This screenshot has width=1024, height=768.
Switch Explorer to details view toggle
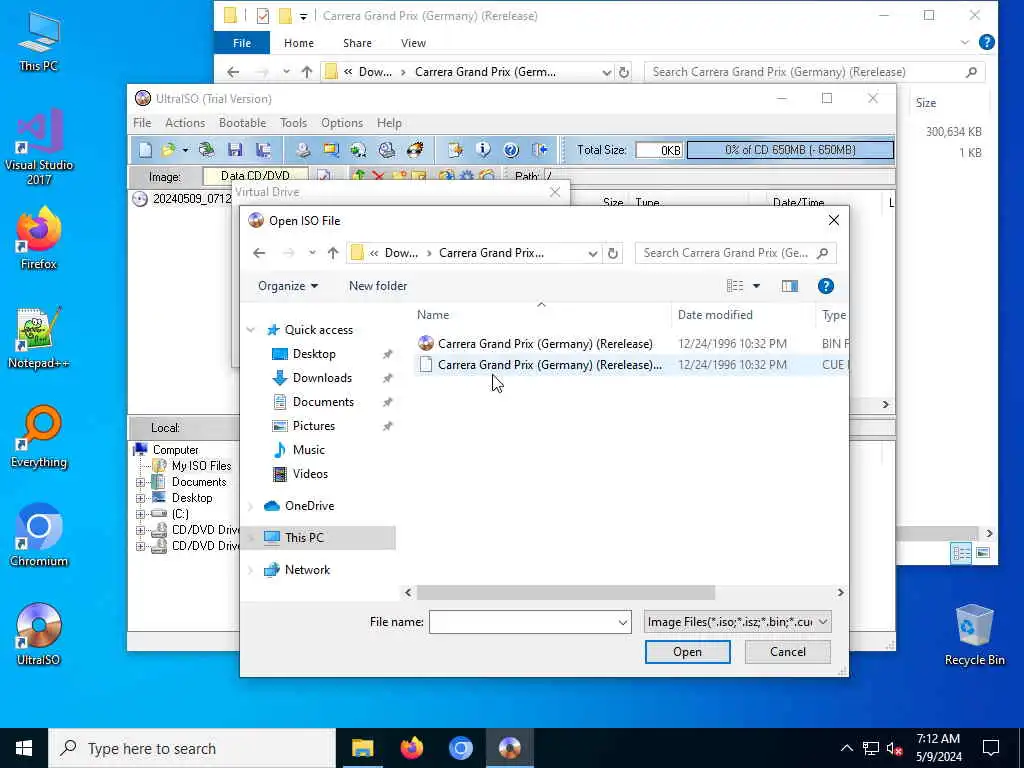(x=961, y=553)
